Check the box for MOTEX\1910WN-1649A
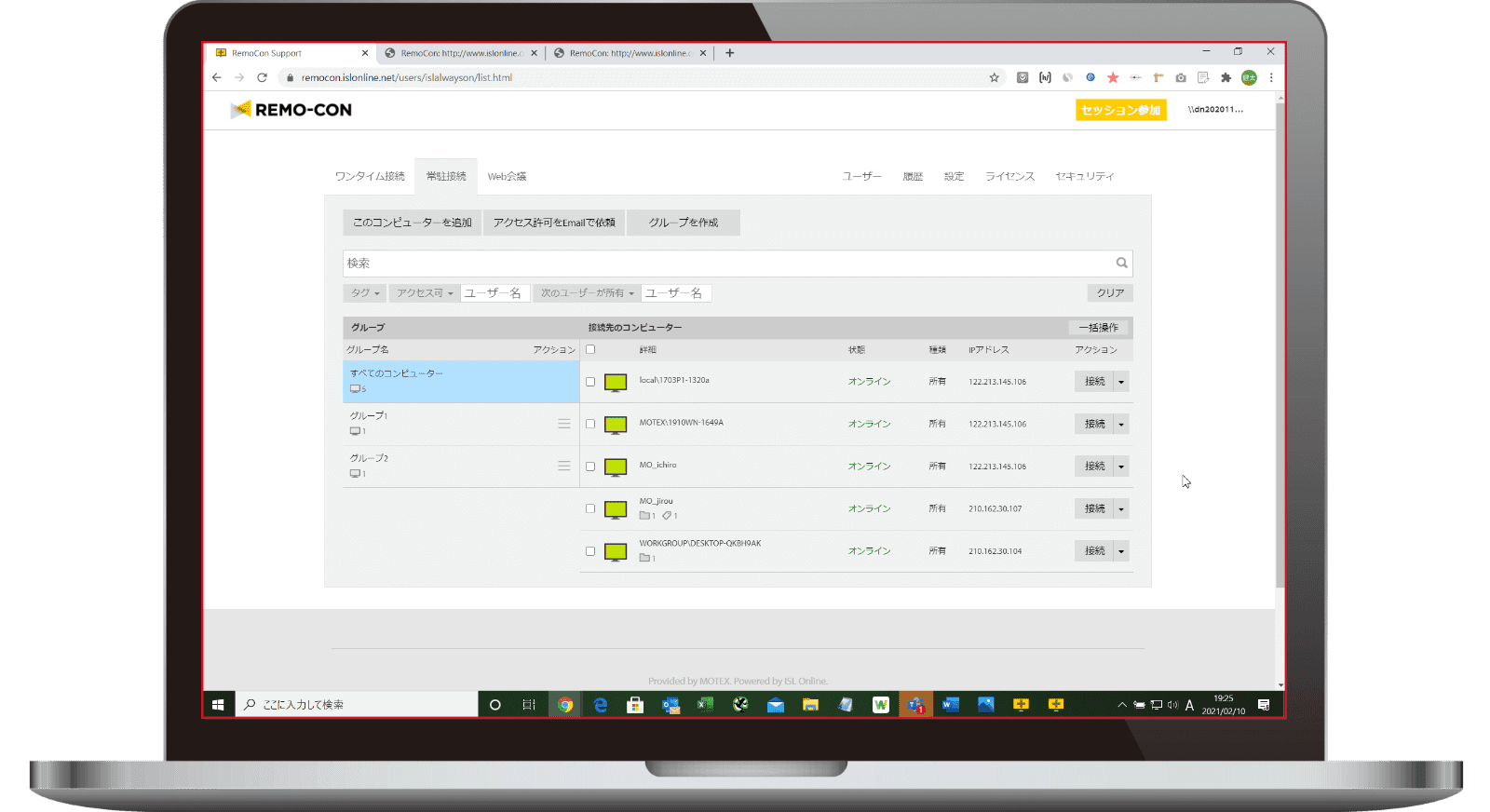This screenshot has height=812, width=1490. (590, 424)
